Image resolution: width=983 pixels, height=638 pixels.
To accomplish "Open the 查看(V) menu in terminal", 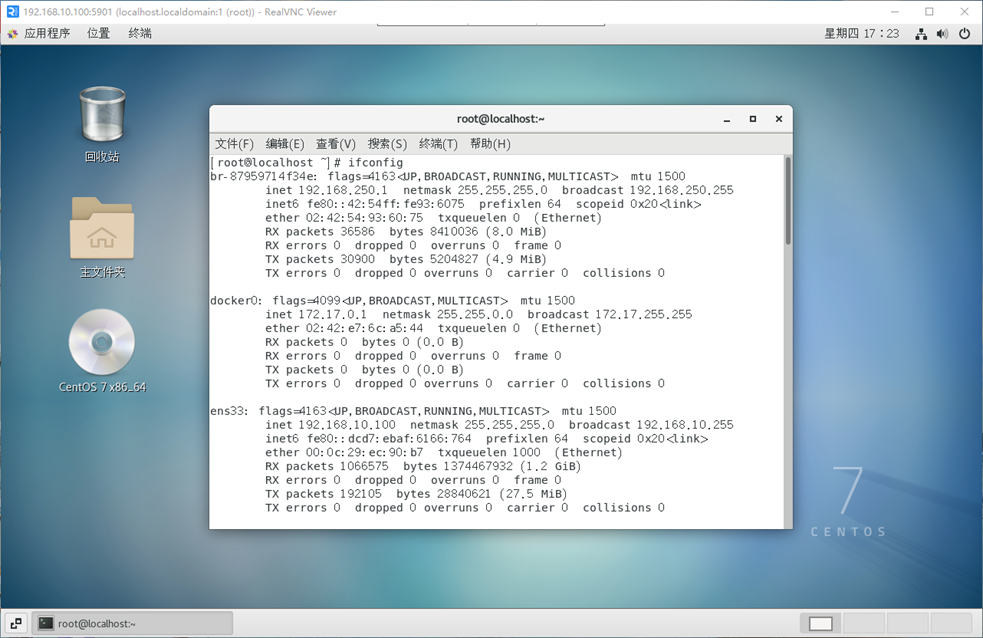I will pos(336,144).
